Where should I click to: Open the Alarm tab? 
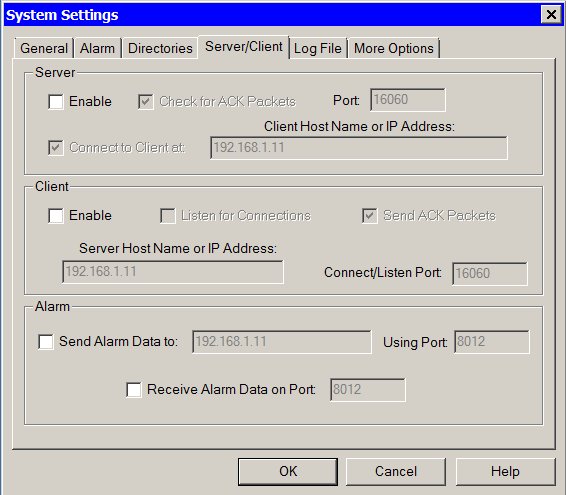97,48
